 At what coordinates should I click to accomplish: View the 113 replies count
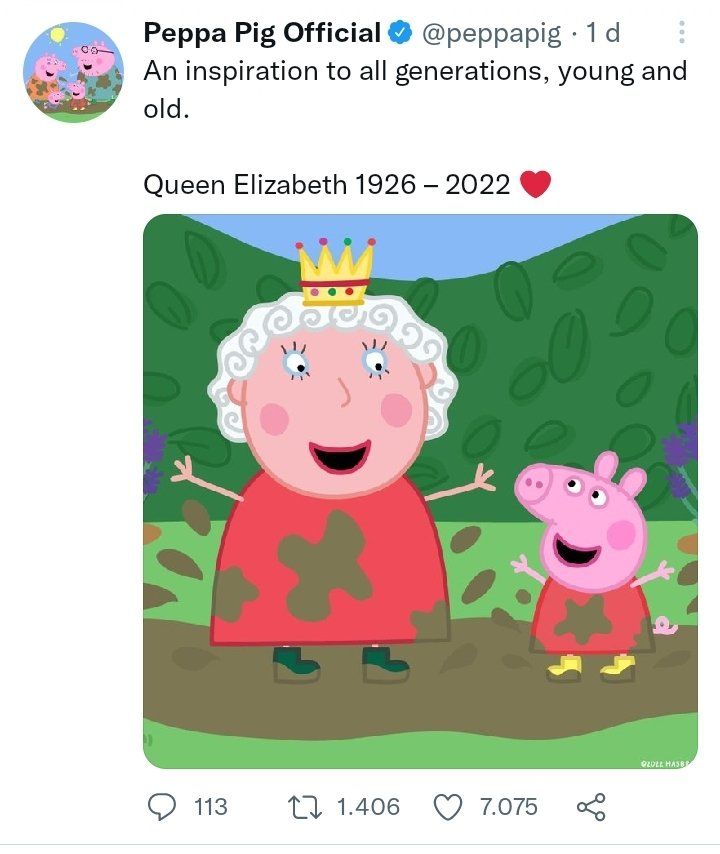210,807
